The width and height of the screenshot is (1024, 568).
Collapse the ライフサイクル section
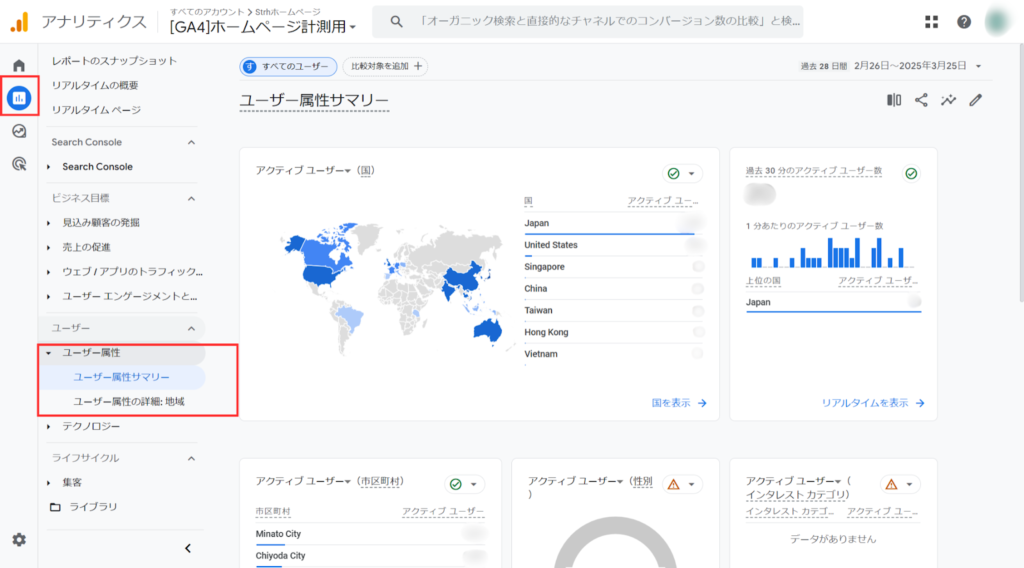click(x=191, y=458)
